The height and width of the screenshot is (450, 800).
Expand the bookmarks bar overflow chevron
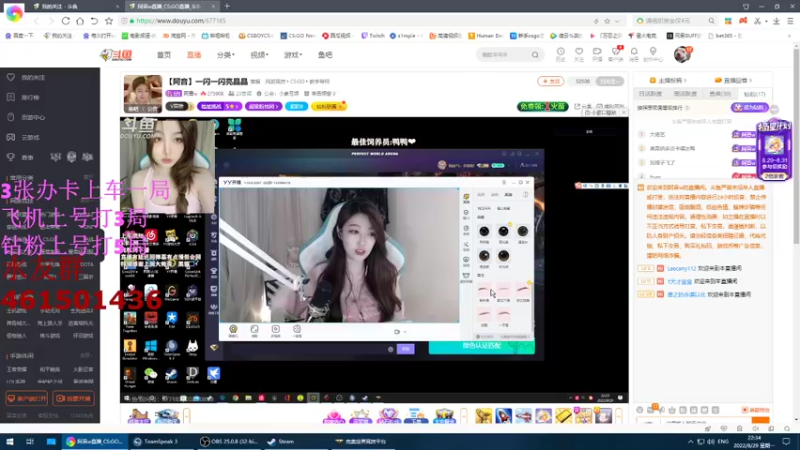[790, 36]
